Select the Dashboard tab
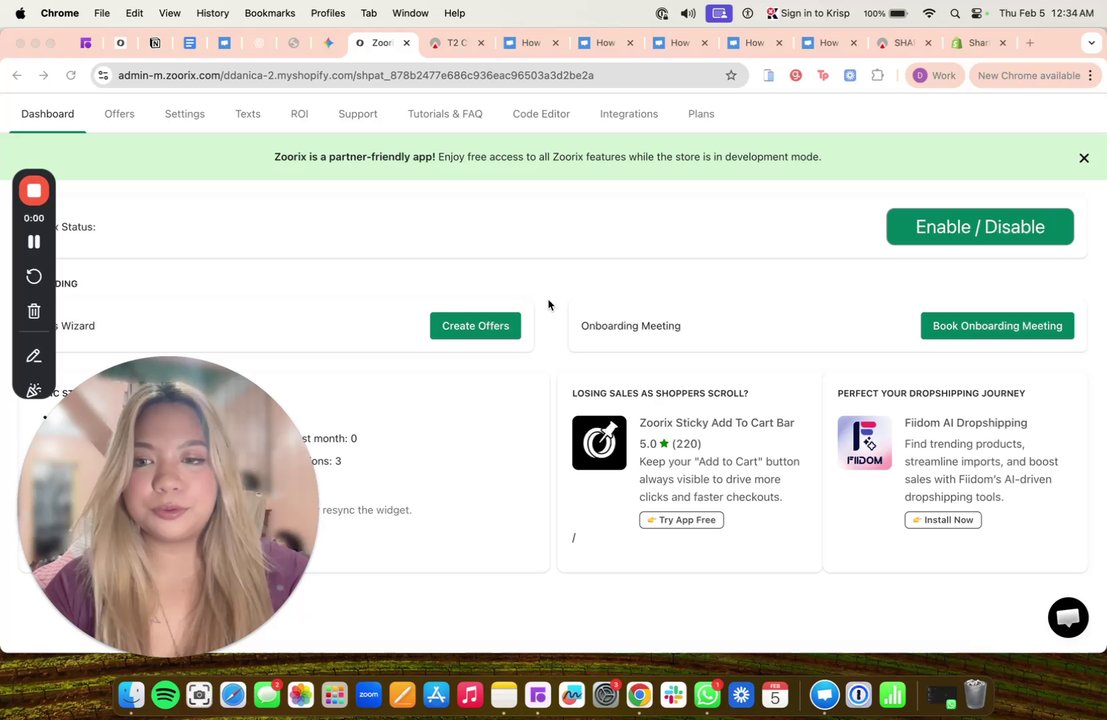Image resolution: width=1107 pixels, height=720 pixels. click(x=47, y=114)
